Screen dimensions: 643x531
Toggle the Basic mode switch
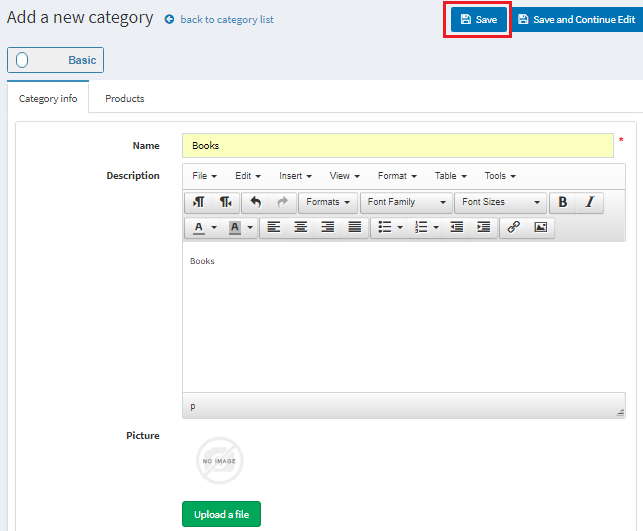tap(55, 60)
